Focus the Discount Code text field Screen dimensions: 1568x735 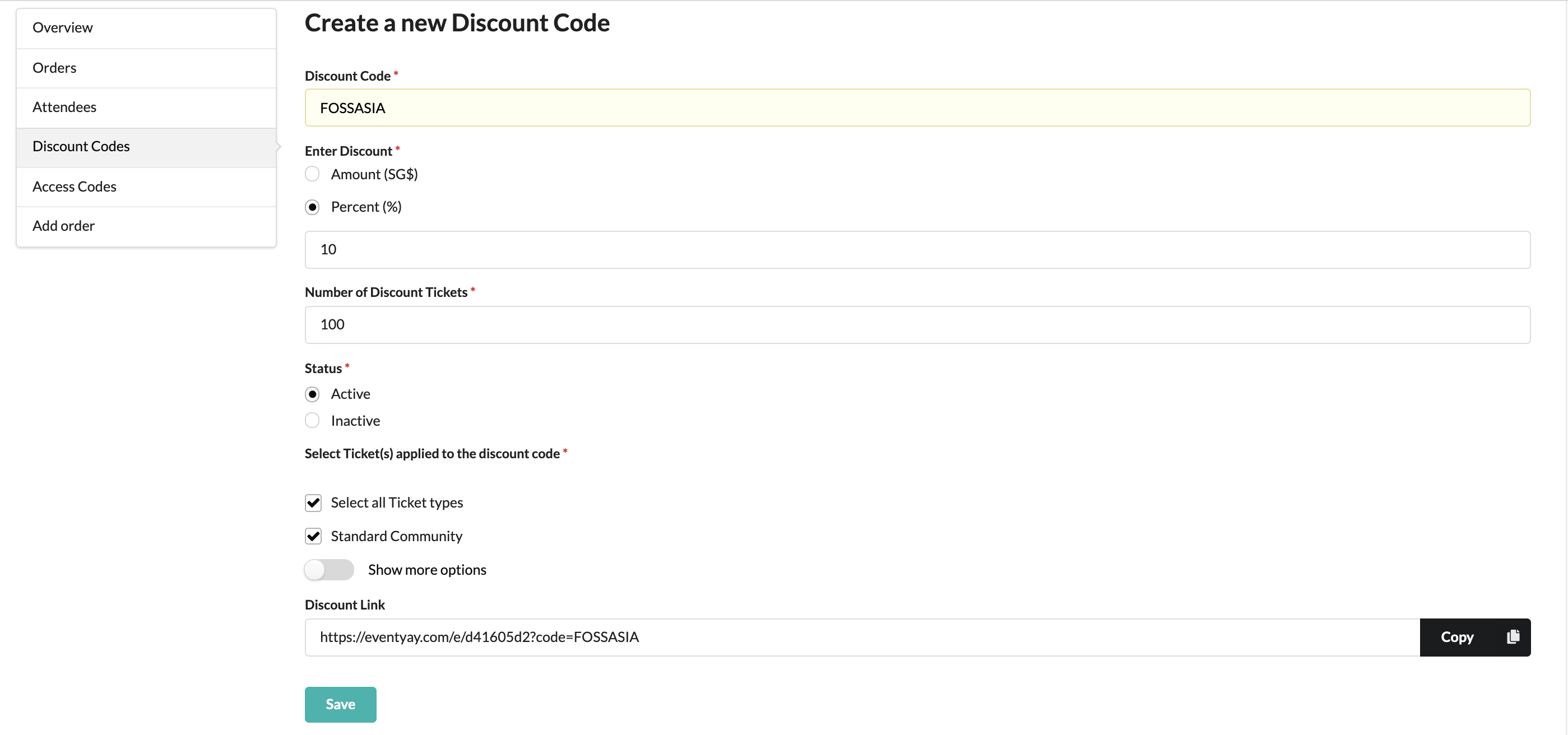pos(917,108)
